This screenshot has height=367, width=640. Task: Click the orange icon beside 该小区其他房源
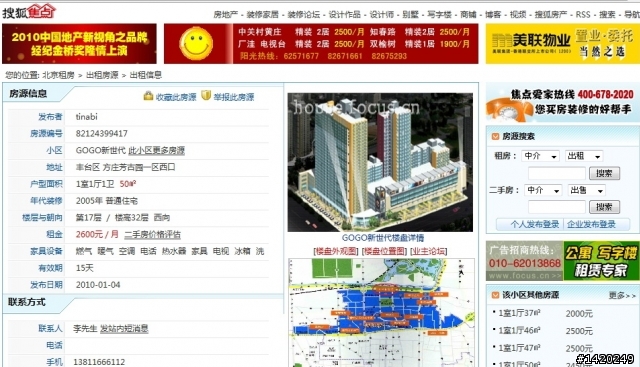click(x=495, y=295)
